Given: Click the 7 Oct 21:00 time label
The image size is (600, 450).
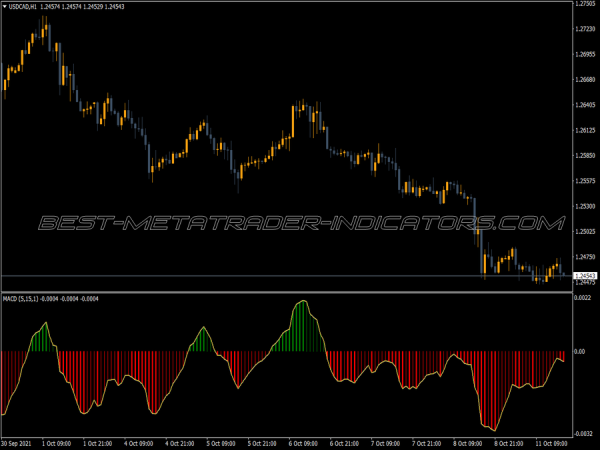Looking at the screenshot, I should (427, 443).
